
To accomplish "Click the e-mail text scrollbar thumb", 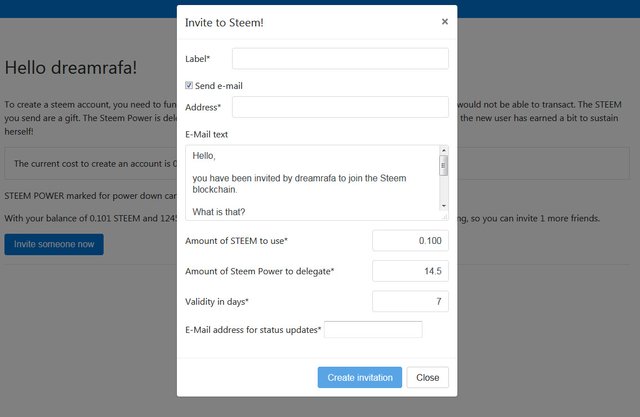I will [x=444, y=165].
